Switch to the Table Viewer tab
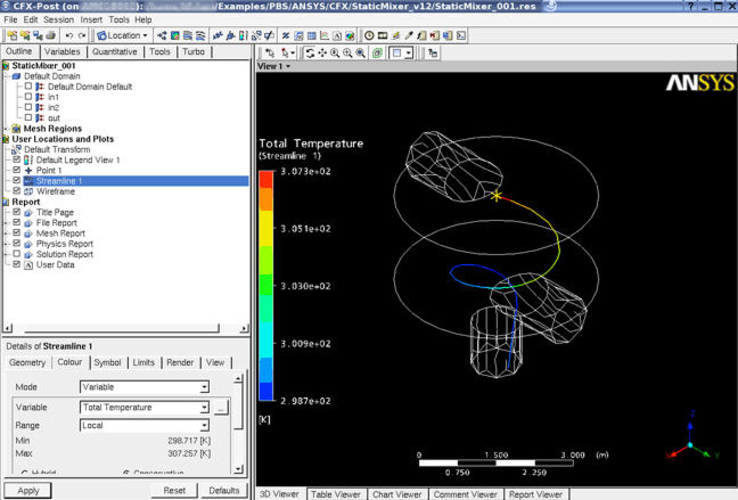 coord(336,494)
